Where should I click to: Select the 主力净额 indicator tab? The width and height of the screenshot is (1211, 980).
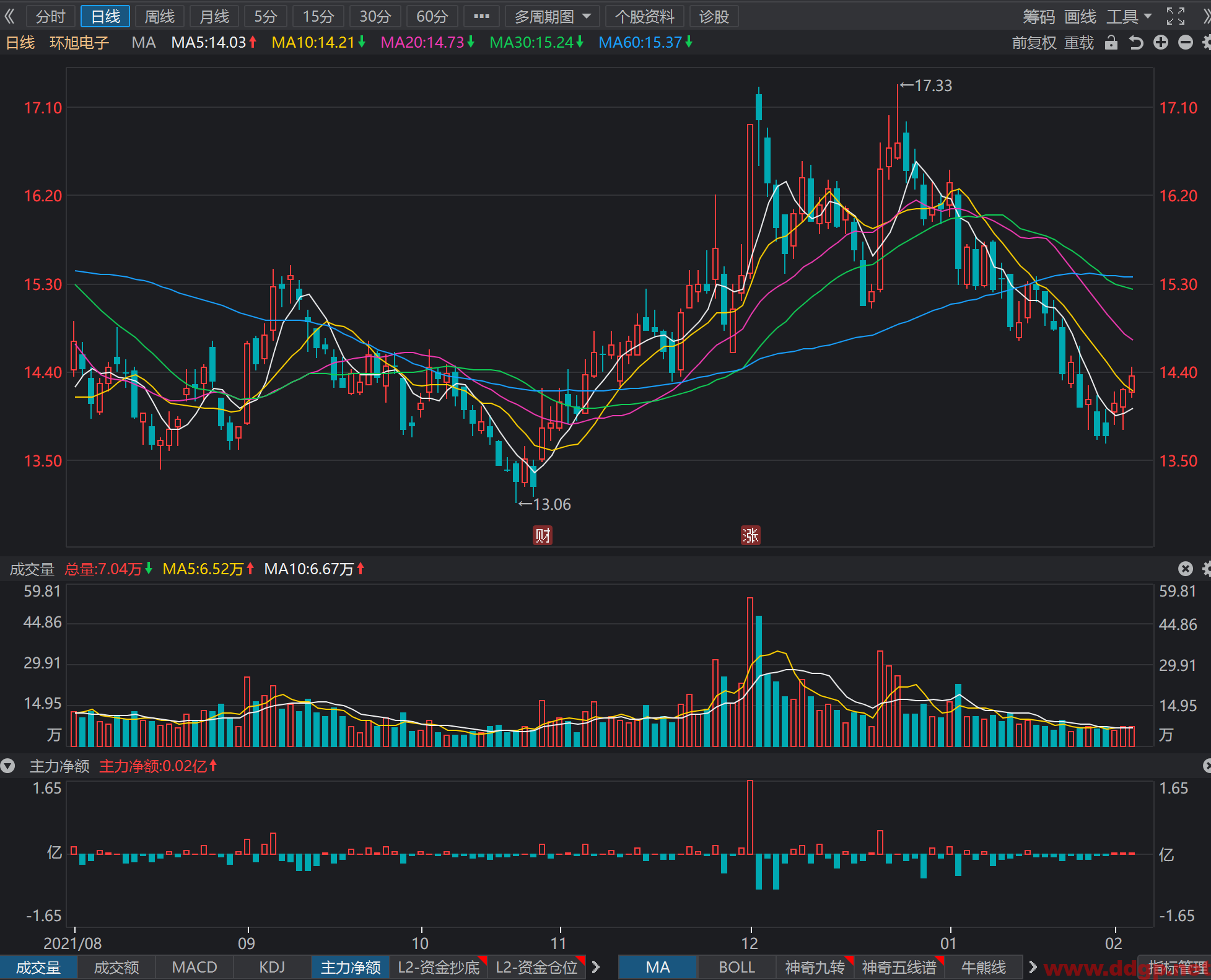[x=351, y=968]
